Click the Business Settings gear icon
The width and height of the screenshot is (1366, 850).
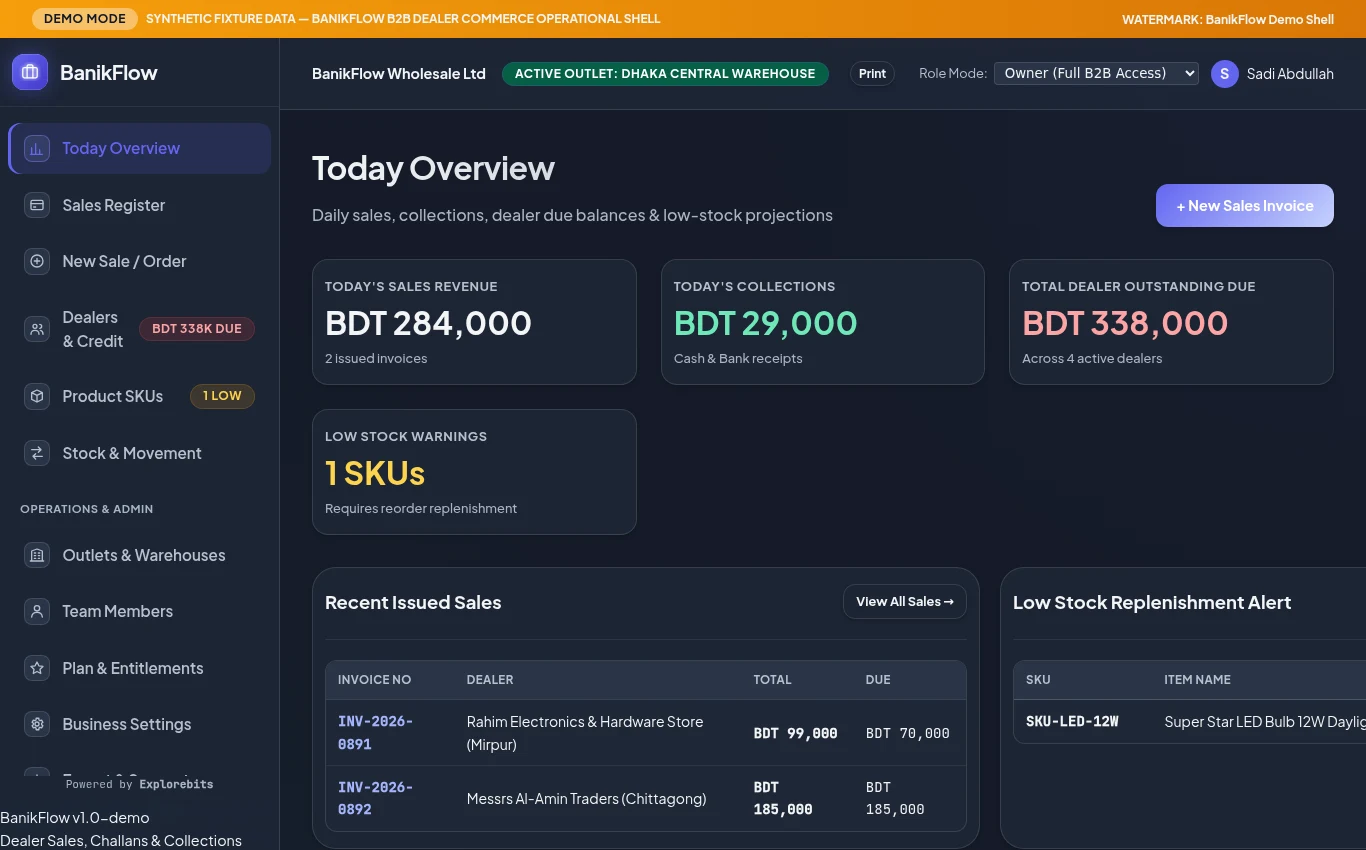37,724
